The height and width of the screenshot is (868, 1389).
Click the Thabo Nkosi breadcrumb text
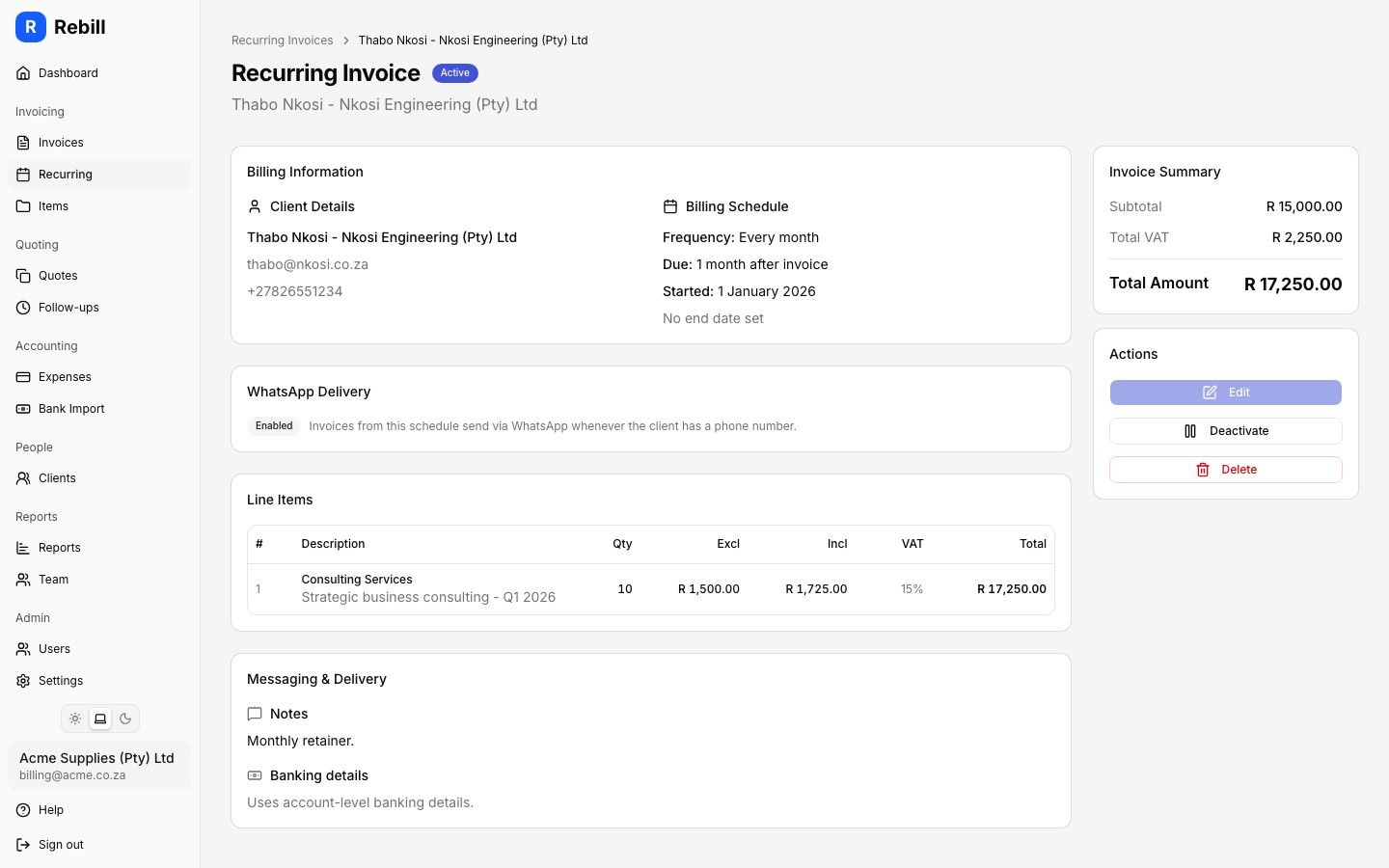click(x=473, y=41)
